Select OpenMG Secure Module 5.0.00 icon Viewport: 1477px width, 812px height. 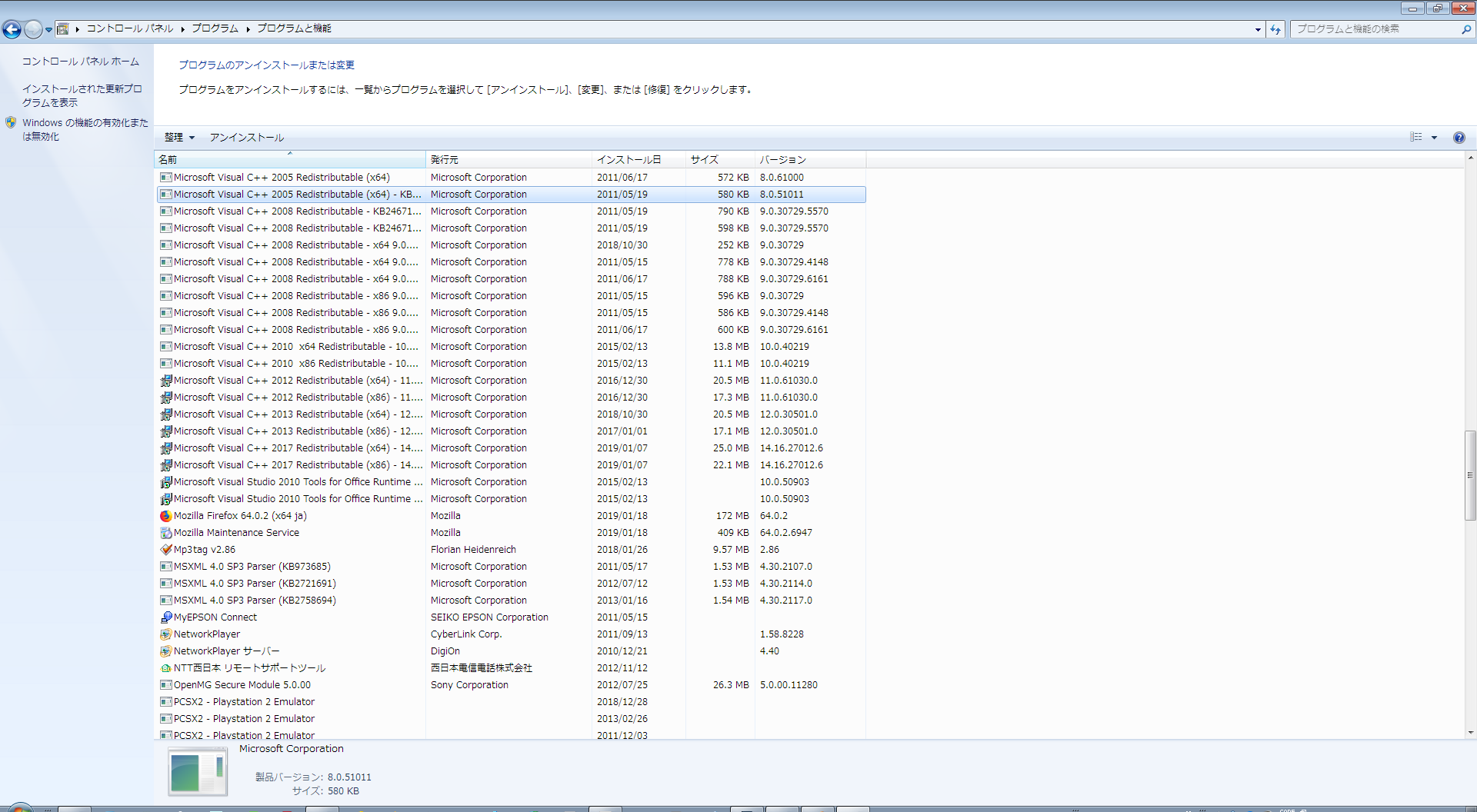pos(165,685)
